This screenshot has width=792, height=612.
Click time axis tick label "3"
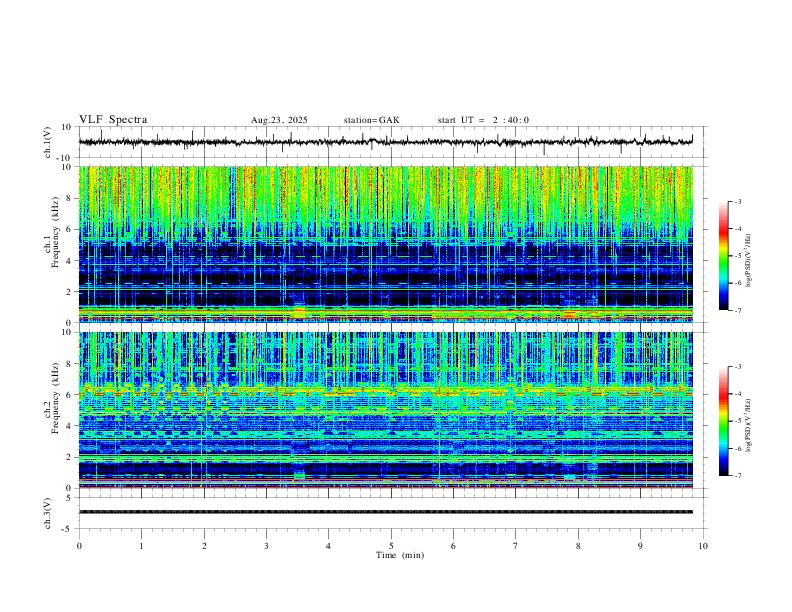coord(266,546)
